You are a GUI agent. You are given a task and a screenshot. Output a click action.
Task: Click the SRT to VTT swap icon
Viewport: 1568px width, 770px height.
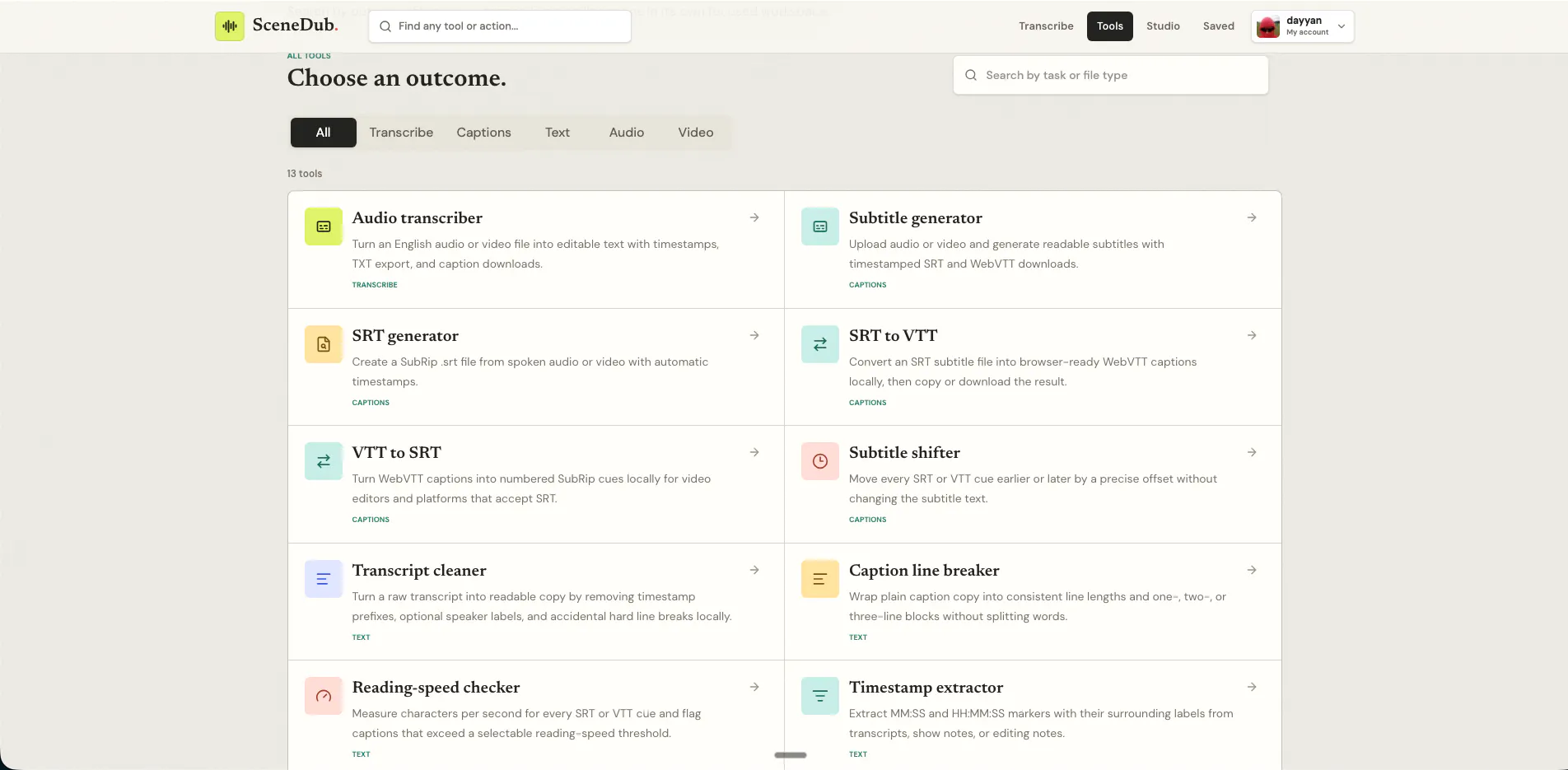(x=820, y=344)
